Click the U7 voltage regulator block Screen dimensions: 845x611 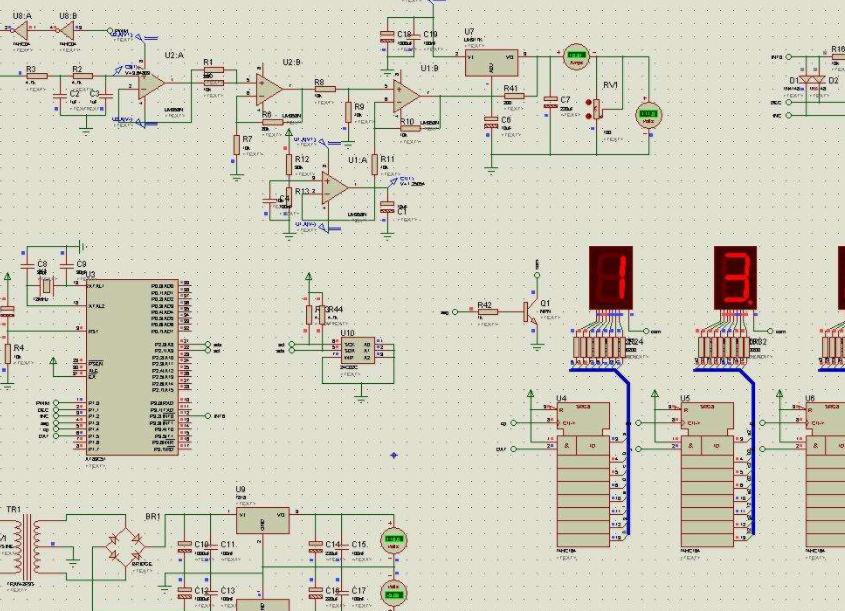click(491, 63)
